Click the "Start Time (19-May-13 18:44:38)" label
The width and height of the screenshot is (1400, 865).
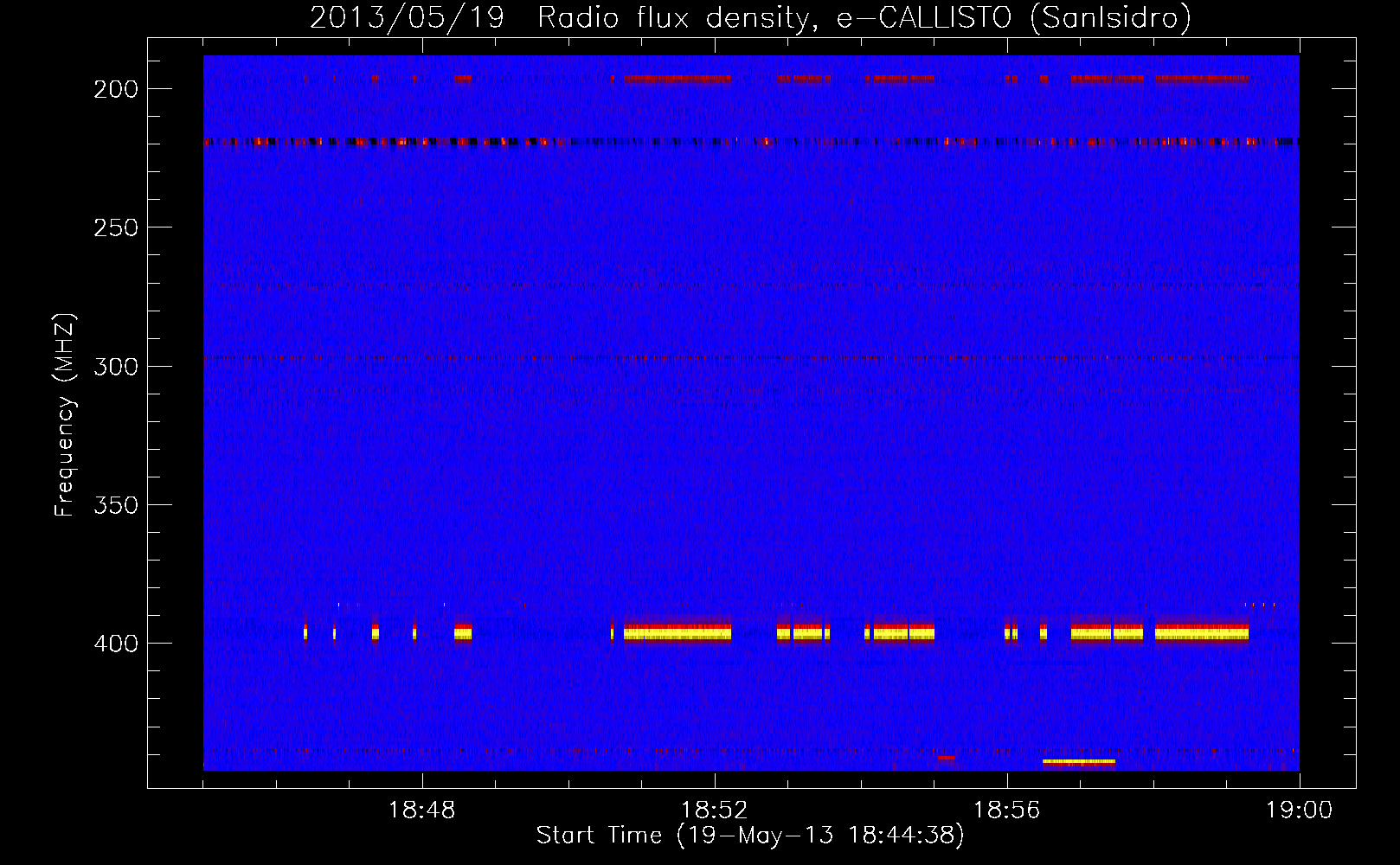[x=750, y=836]
